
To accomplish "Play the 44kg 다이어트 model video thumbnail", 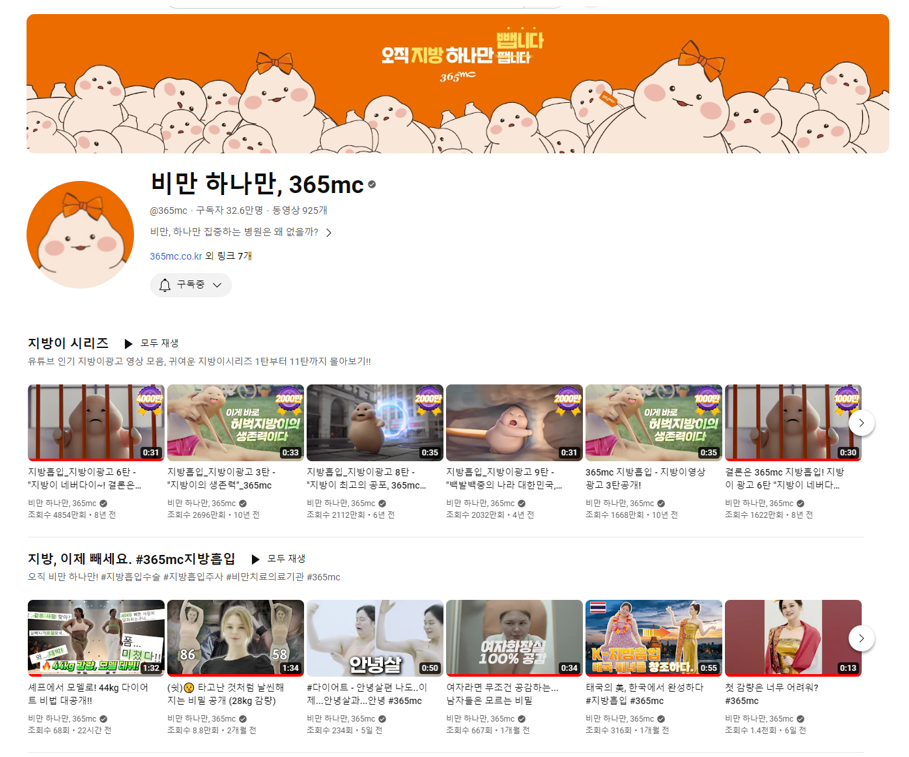I will click(95, 637).
